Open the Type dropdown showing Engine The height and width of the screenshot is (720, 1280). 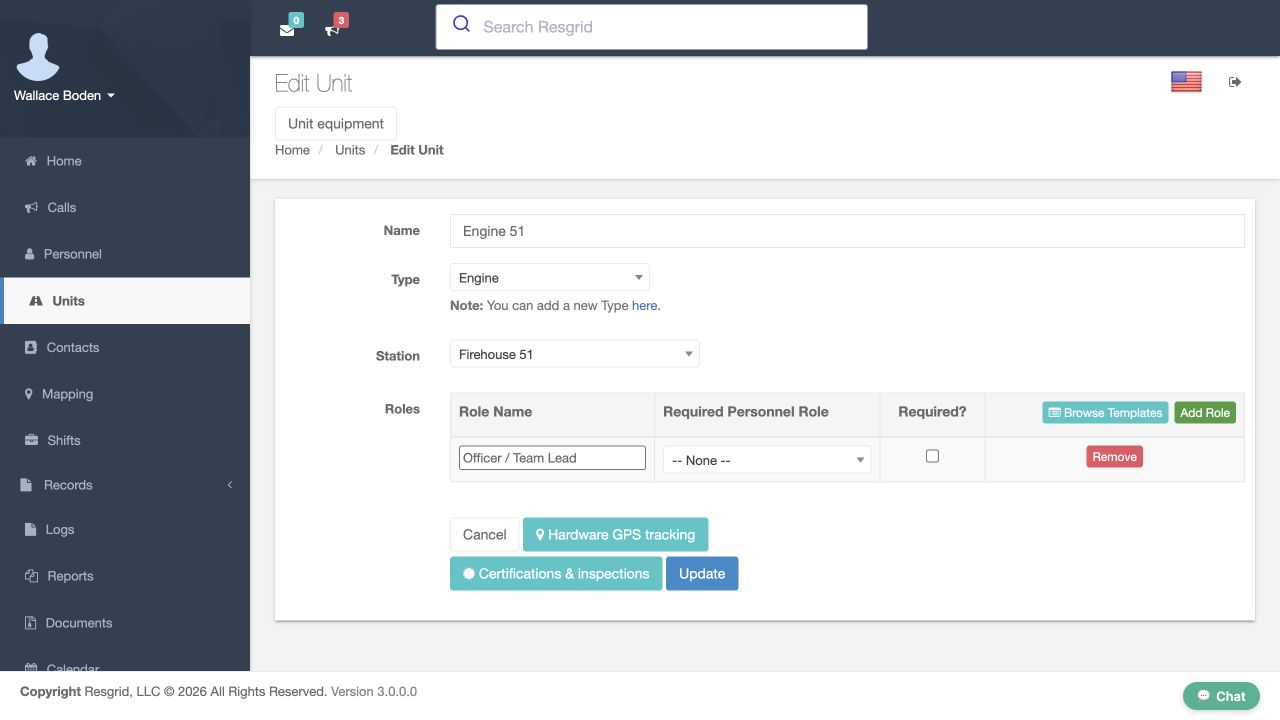coord(550,278)
